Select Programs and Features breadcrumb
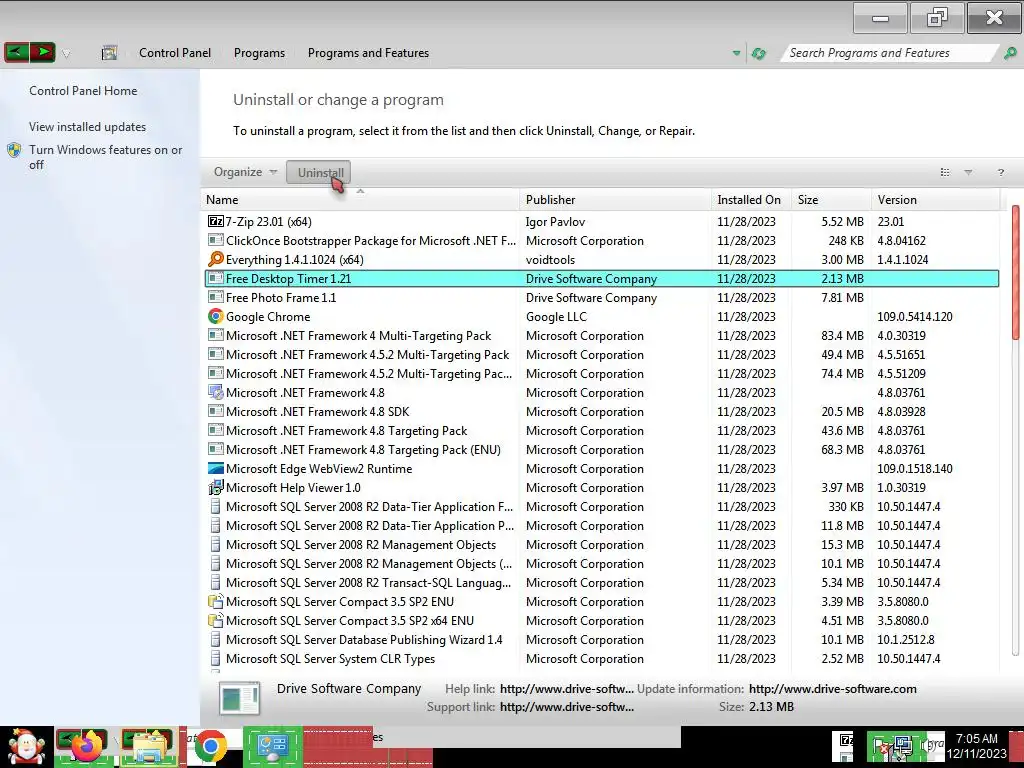The image size is (1024, 768). [x=368, y=53]
